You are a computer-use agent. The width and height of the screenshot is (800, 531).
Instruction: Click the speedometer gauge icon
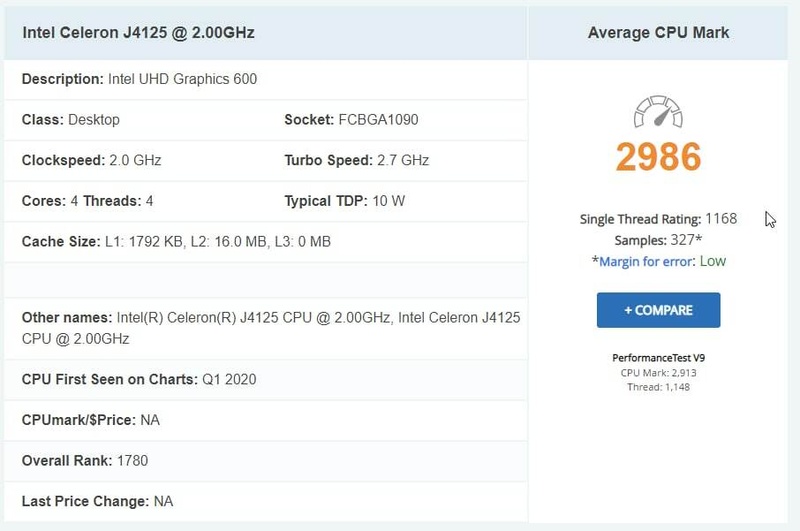tap(658, 111)
